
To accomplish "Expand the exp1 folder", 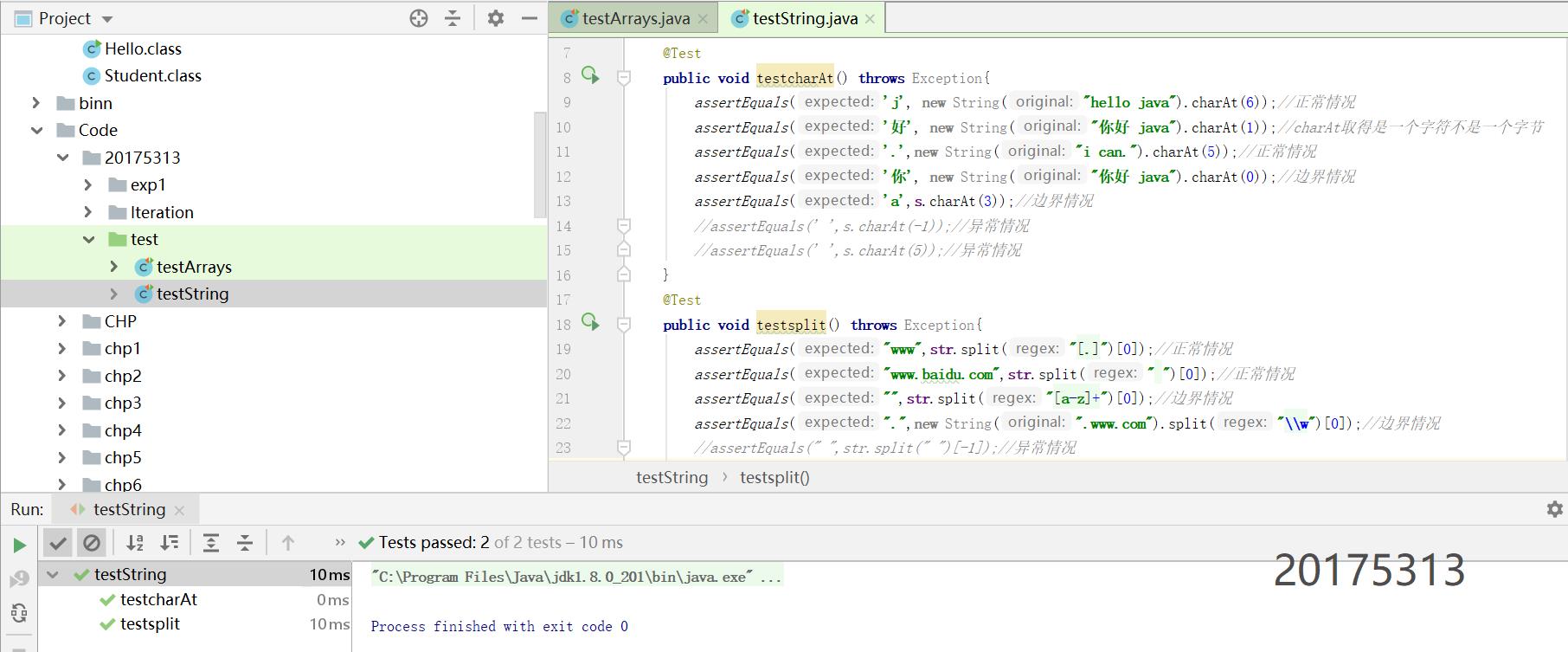I will tap(88, 184).
